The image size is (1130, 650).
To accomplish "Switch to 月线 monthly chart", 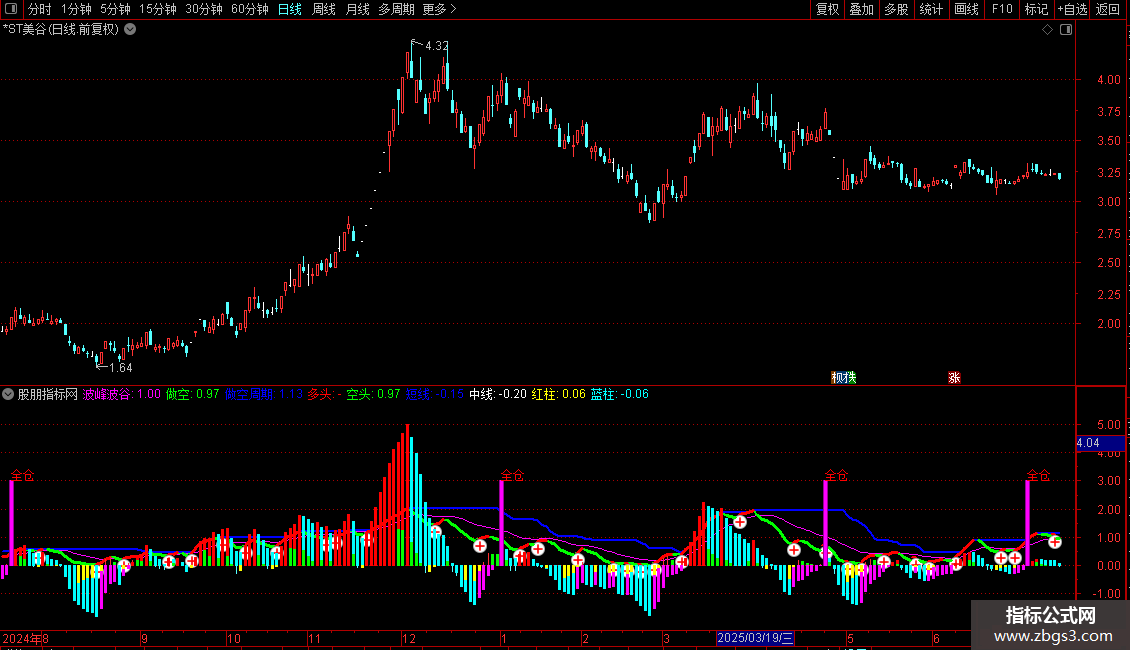I will pos(357,9).
